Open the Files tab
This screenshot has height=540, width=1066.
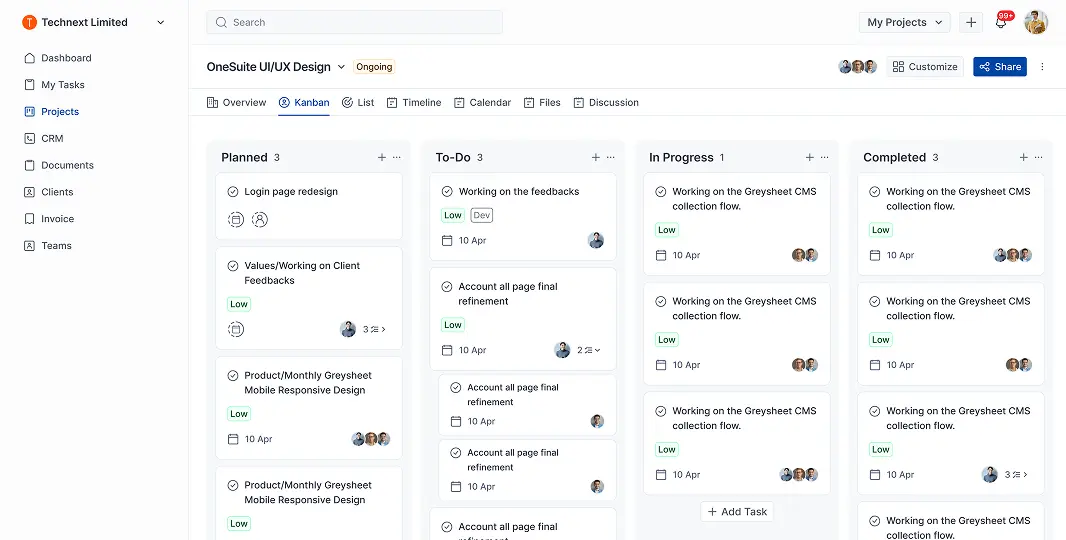point(542,103)
